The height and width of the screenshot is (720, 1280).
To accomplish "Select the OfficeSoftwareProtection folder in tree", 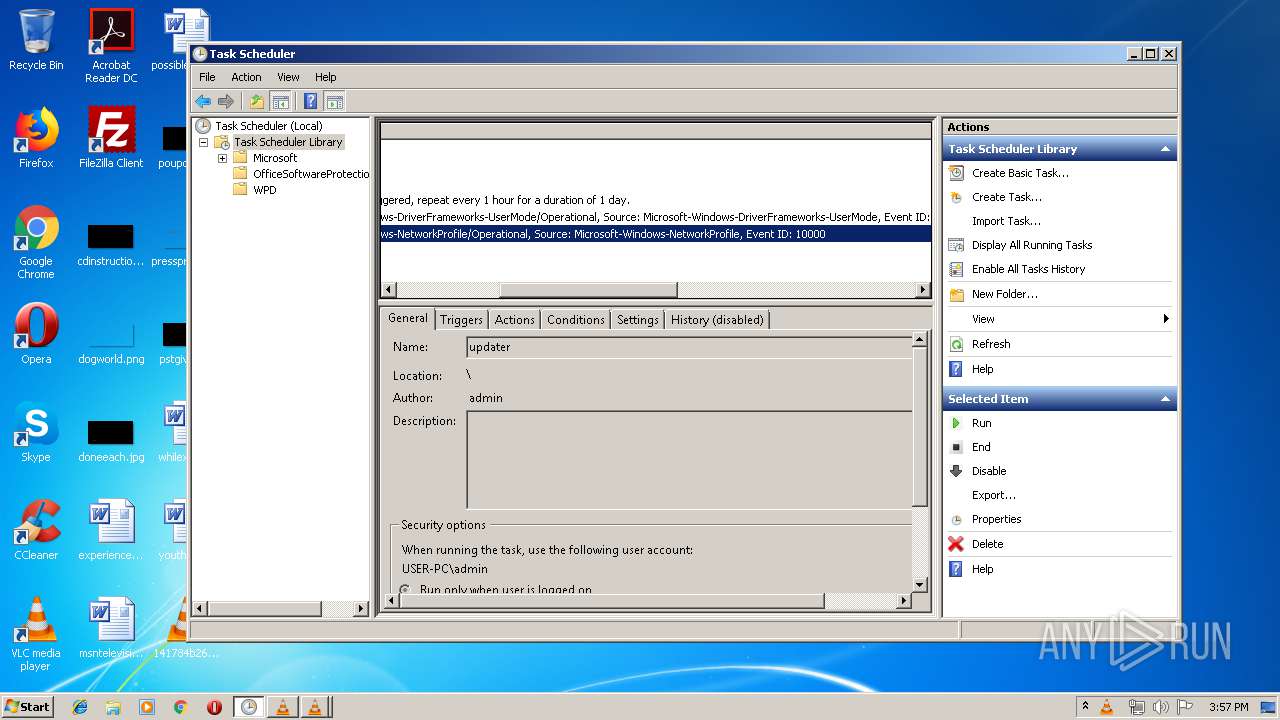I will 311,174.
